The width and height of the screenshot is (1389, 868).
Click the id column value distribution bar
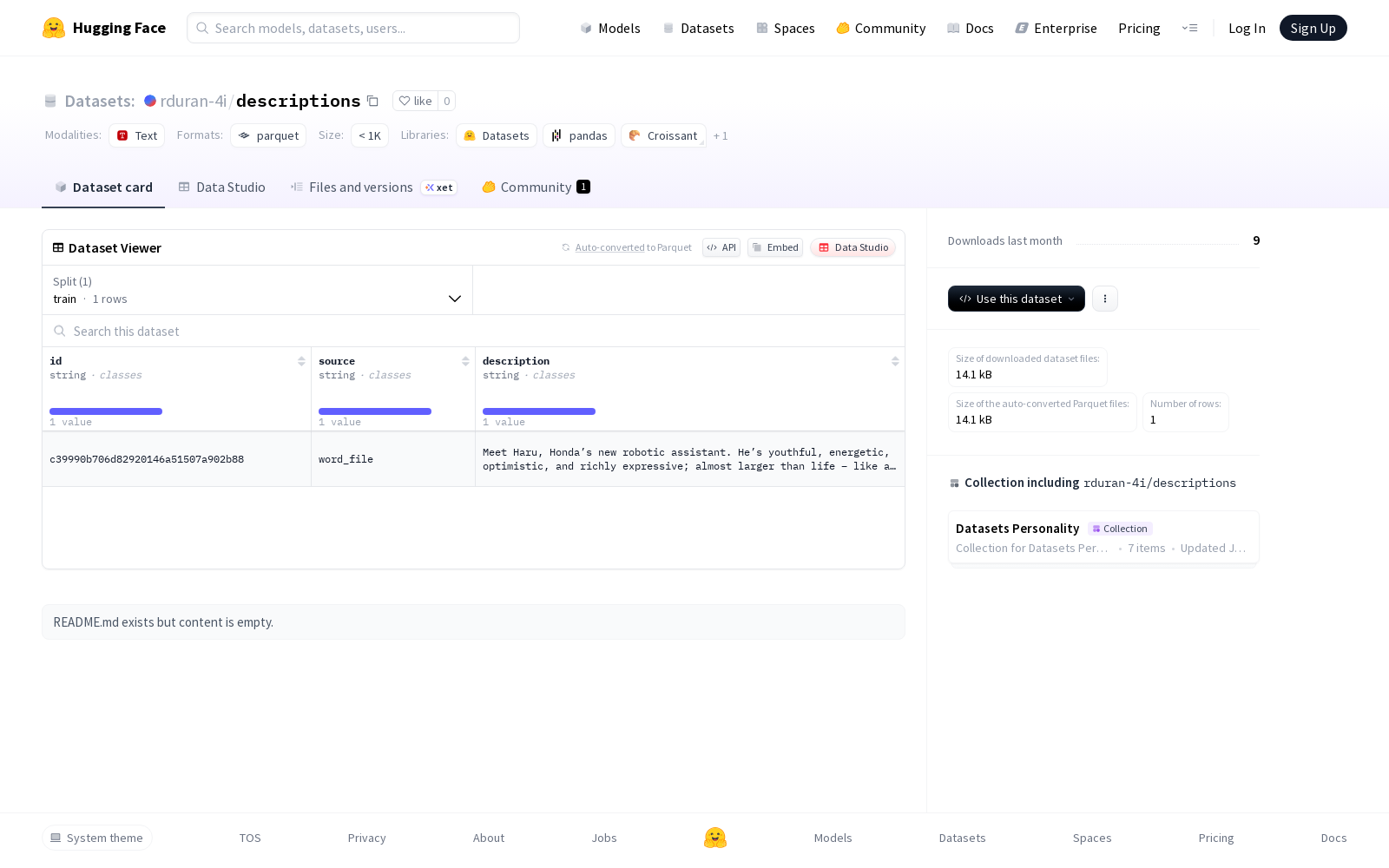coord(106,411)
